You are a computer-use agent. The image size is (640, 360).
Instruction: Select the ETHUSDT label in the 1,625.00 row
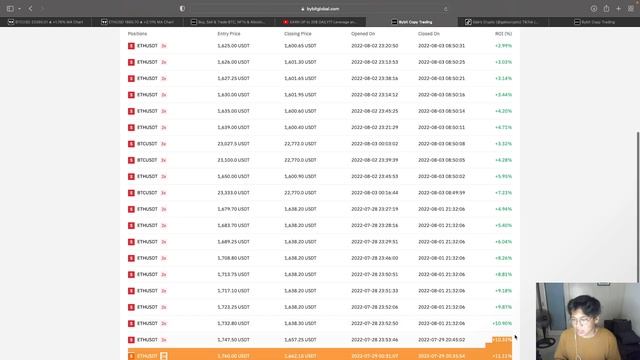[x=147, y=46]
